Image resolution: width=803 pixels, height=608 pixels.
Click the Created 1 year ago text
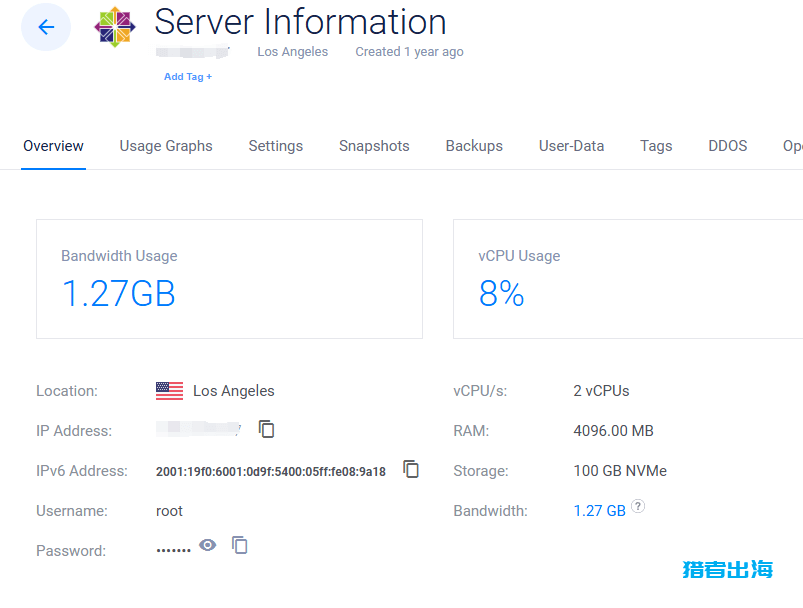click(x=409, y=52)
